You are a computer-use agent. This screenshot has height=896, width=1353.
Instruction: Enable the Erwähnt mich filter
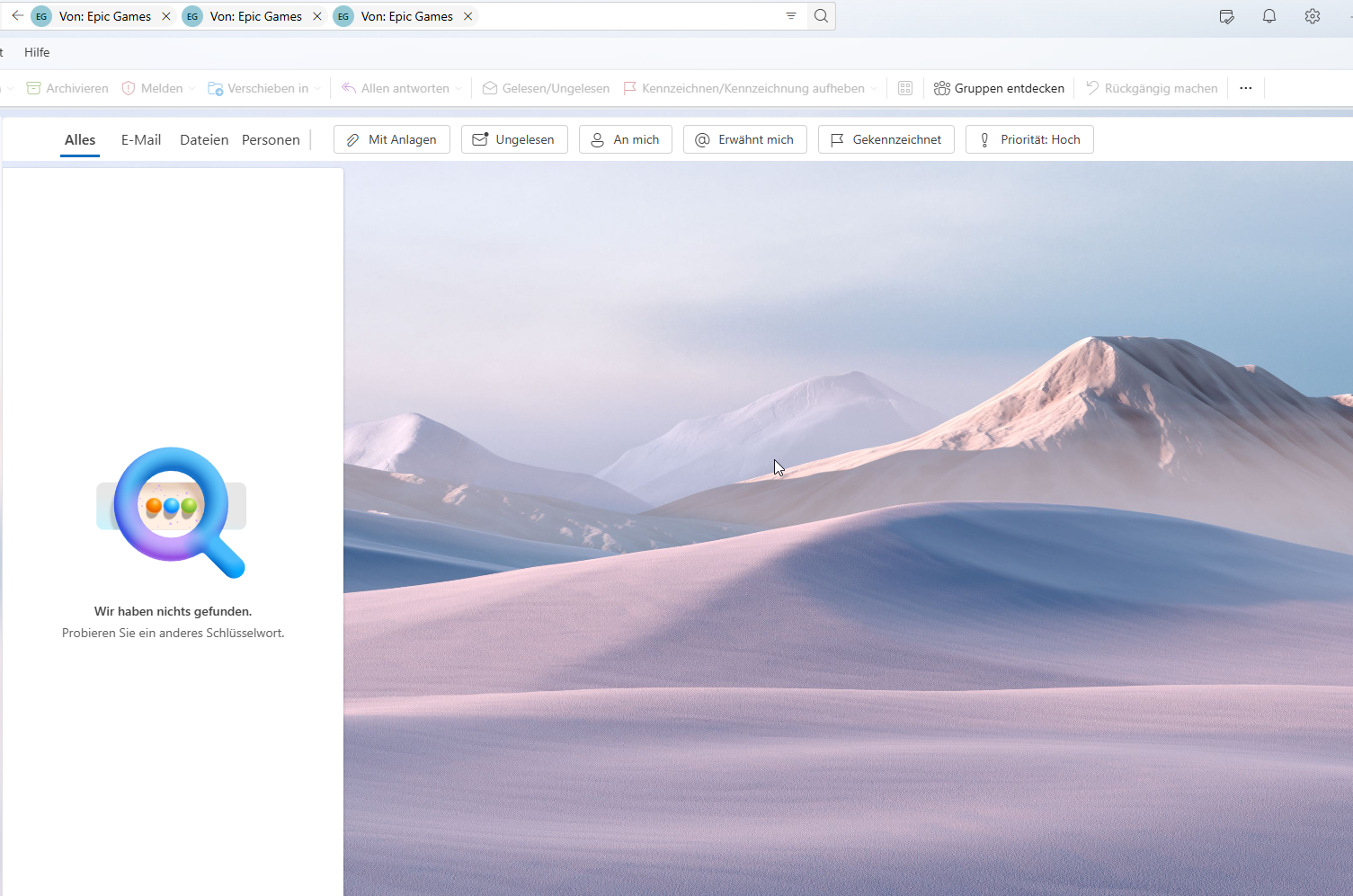(745, 139)
